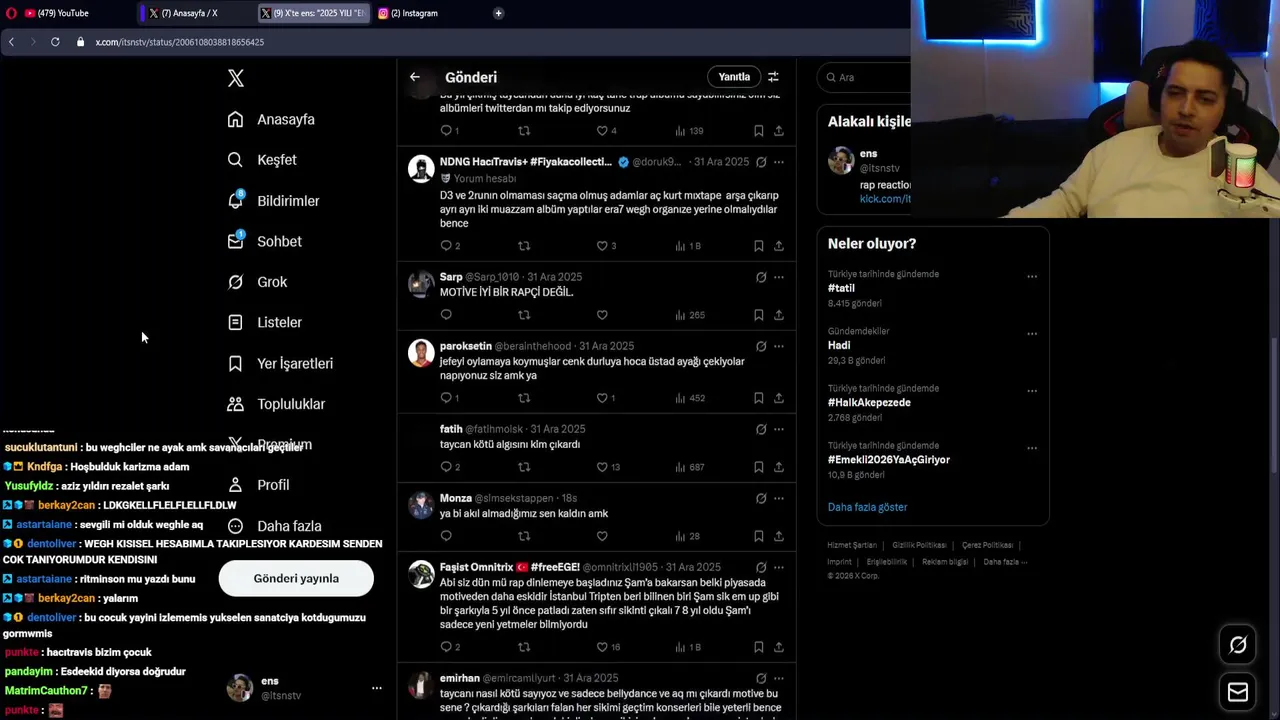
Task: Bookmark the fatih post
Action: (x=759, y=467)
